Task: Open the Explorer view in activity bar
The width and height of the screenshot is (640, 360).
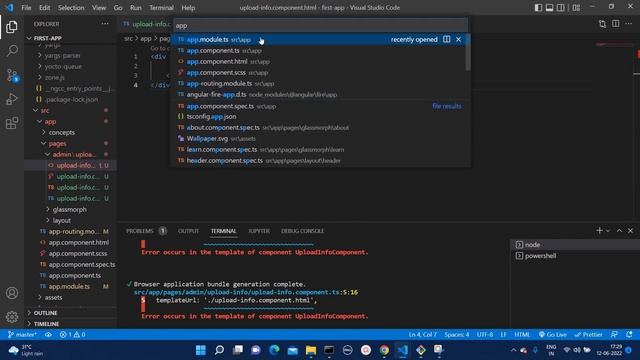Action: [12, 27]
